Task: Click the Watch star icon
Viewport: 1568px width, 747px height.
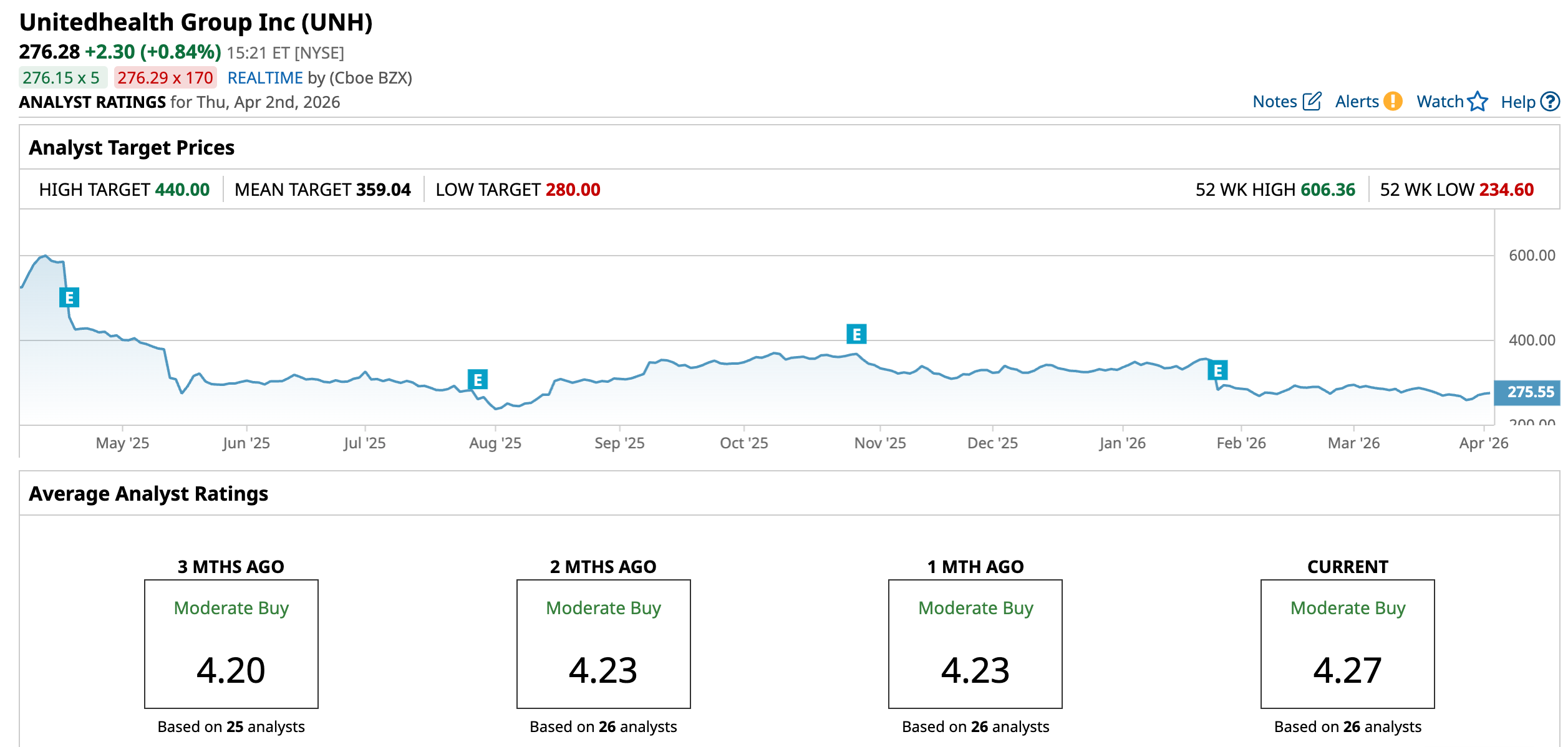Action: coord(1478,101)
